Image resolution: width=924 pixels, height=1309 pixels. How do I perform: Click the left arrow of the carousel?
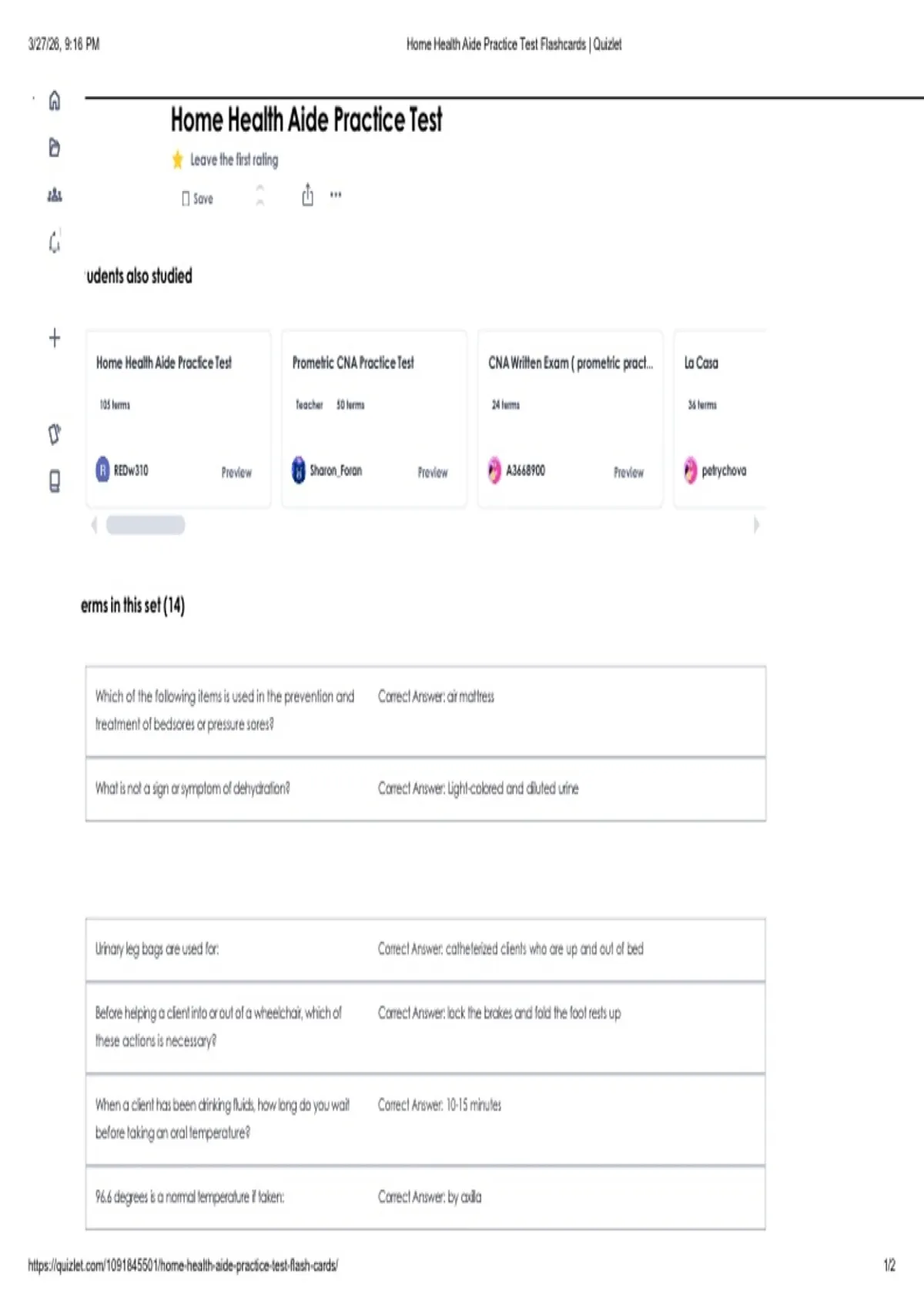point(94,525)
